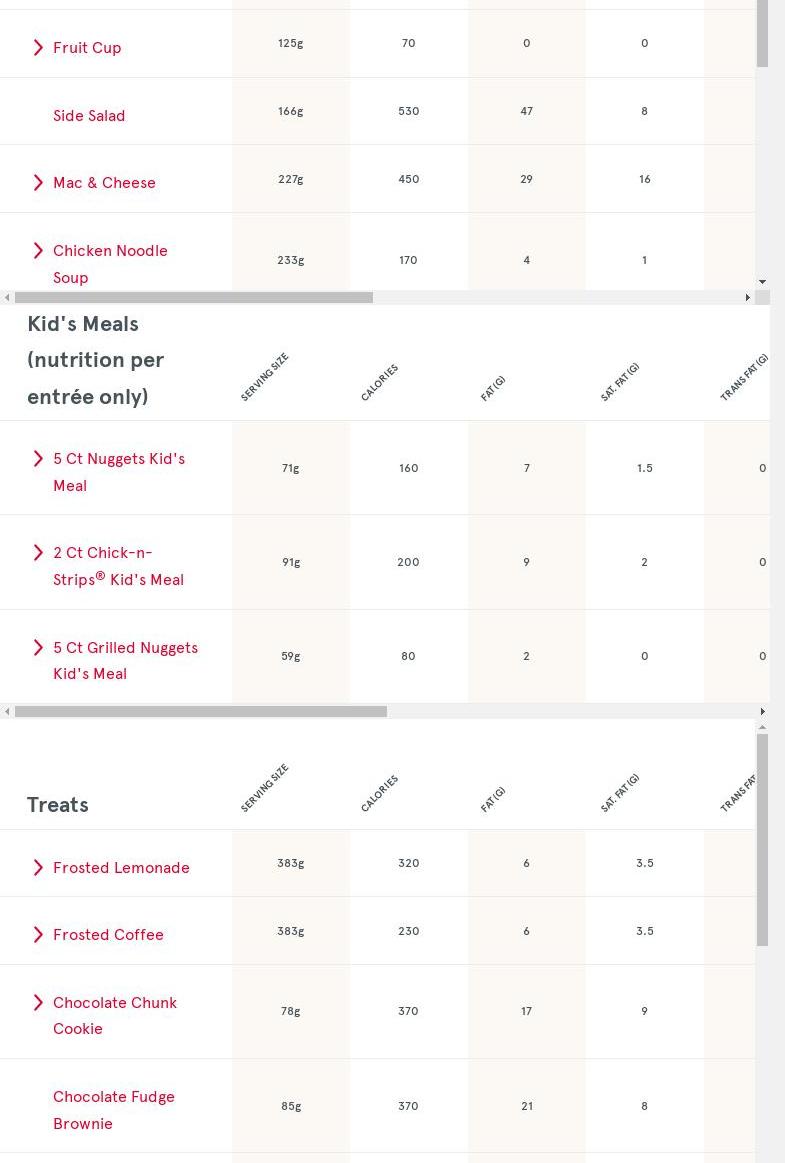
Task: Expand the Frosted Coffee row chevron
Action: coord(38,935)
